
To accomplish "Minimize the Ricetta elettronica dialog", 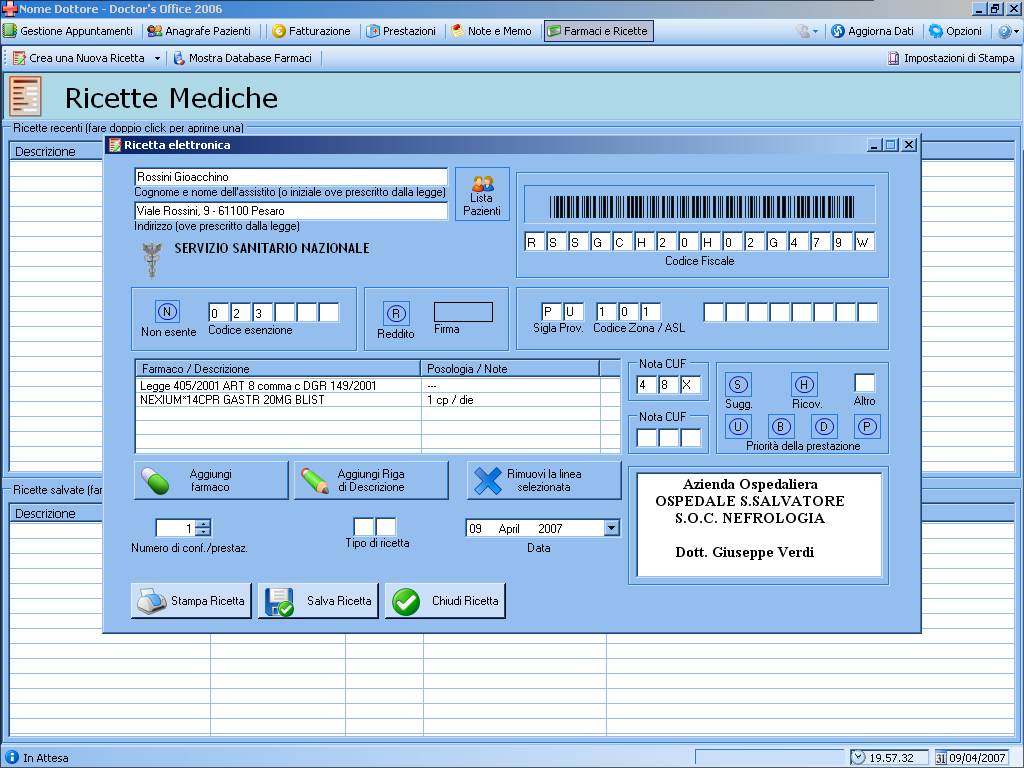I will (875, 145).
